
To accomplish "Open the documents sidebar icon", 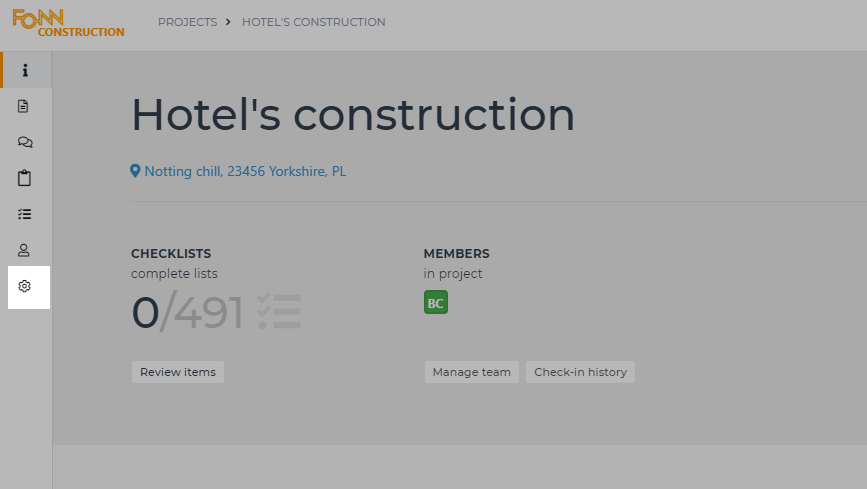I will point(25,106).
